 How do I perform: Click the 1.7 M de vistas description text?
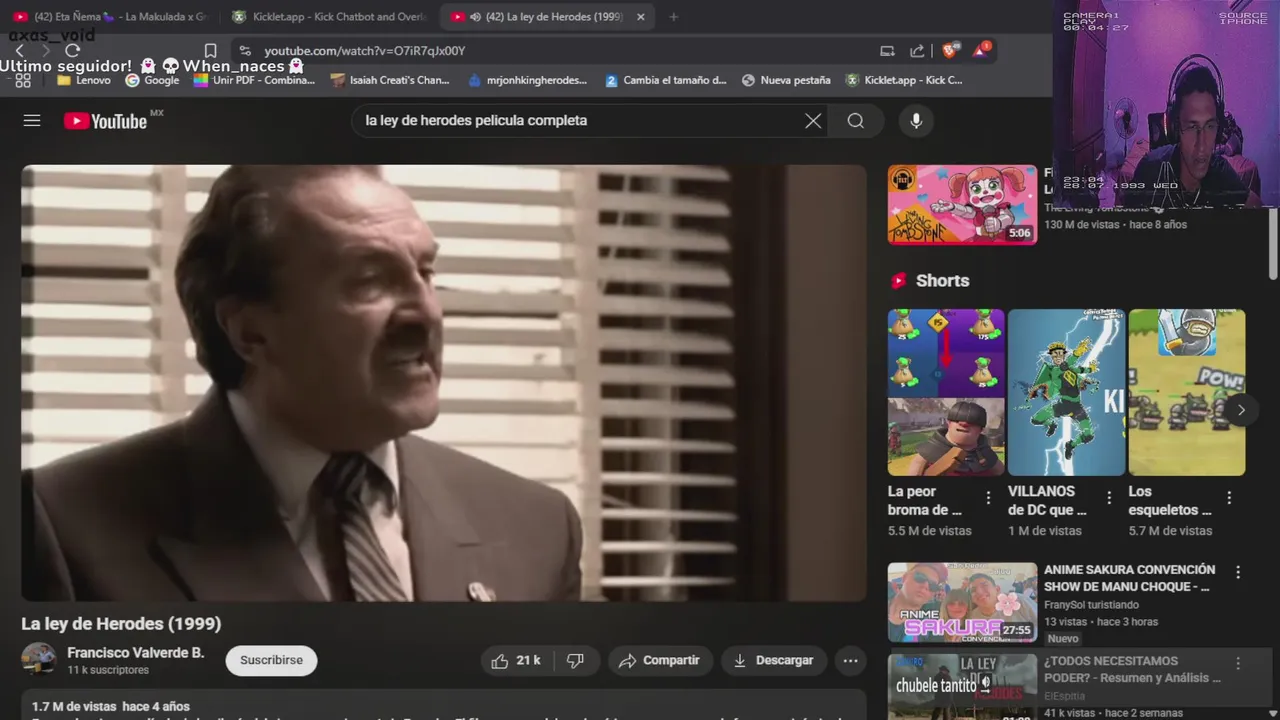pyautogui.click(x=110, y=707)
